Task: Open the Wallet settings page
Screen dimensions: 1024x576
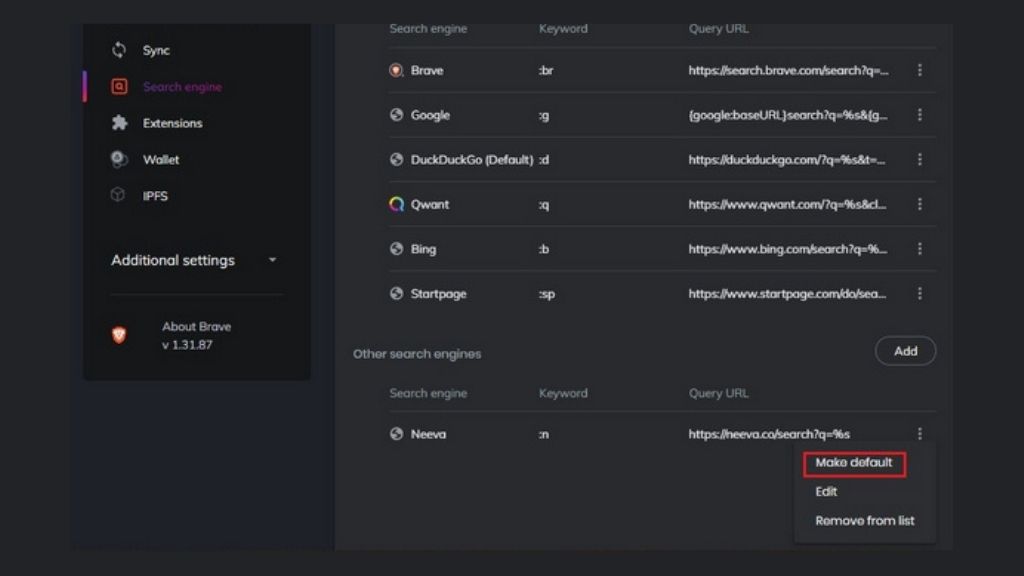Action: pyautogui.click(x=161, y=159)
